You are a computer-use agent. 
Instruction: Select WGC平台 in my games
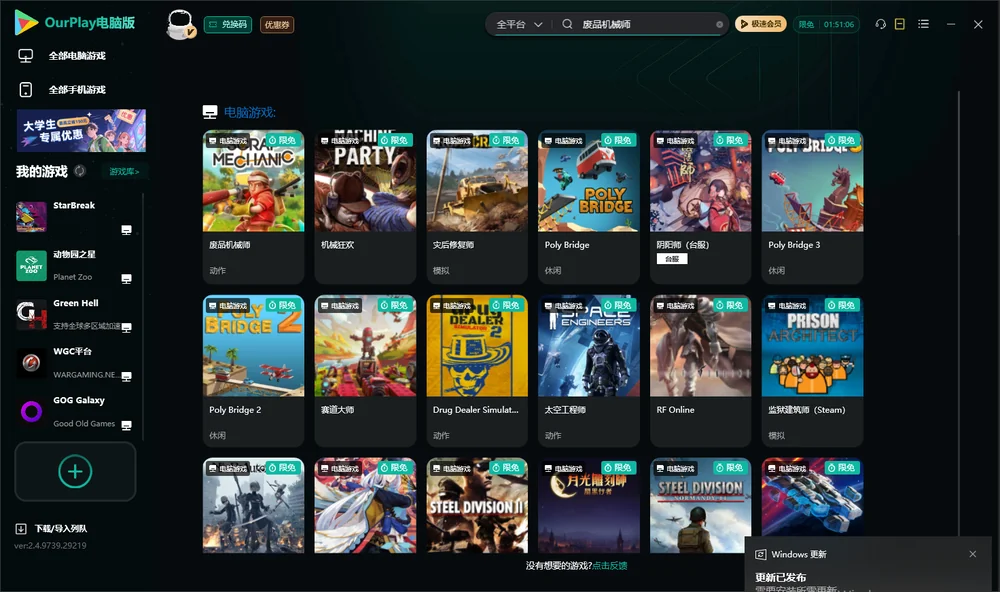pos(74,363)
